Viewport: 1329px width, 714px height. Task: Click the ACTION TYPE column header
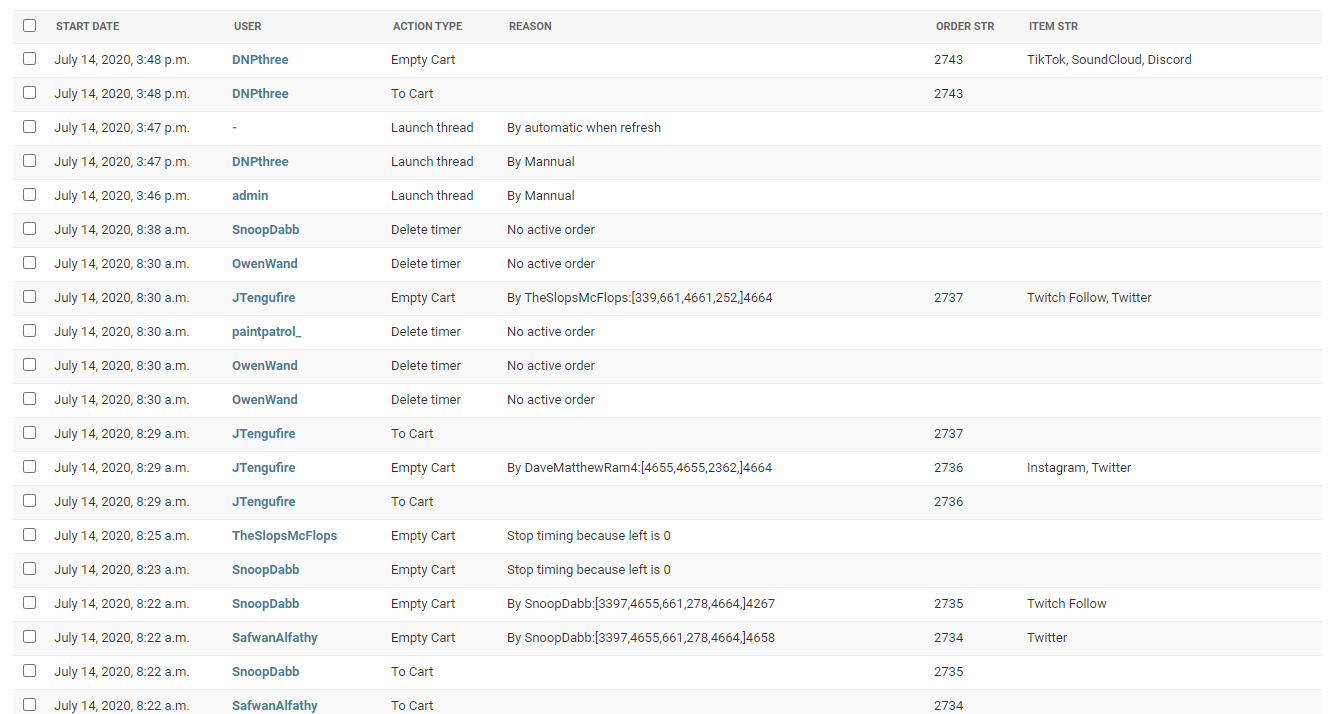[x=427, y=26]
